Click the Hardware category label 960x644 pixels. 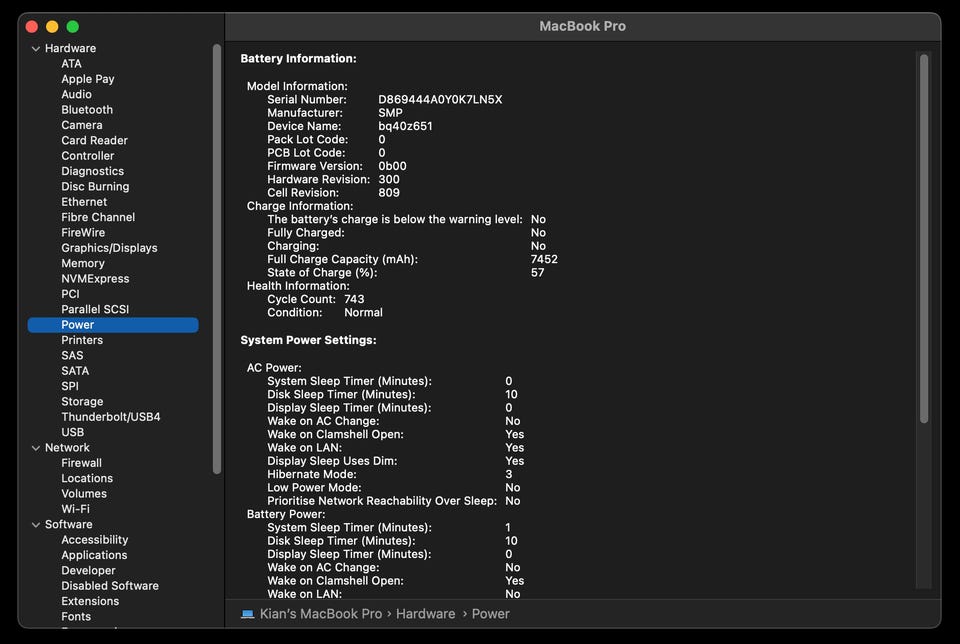click(70, 48)
